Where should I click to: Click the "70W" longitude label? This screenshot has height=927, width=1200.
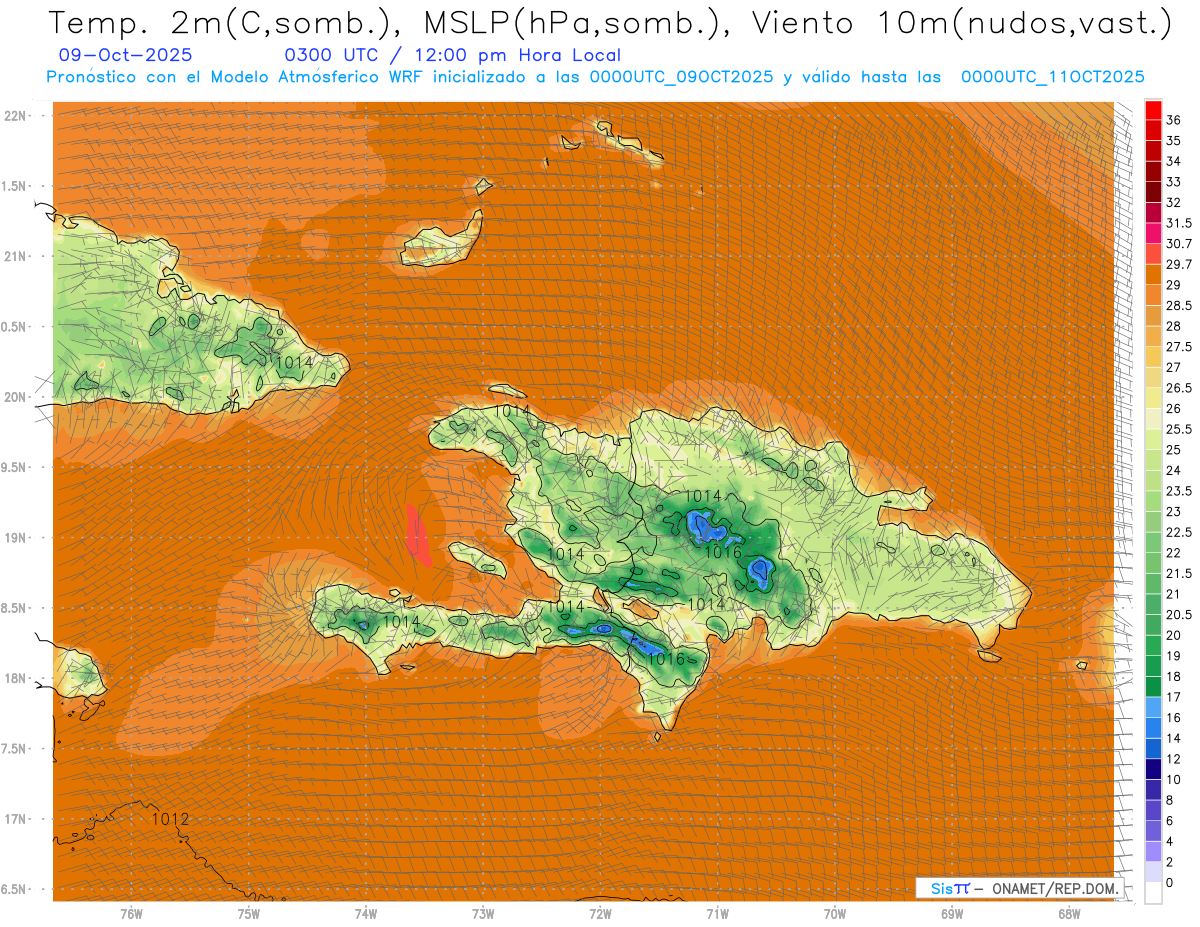[835, 914]
